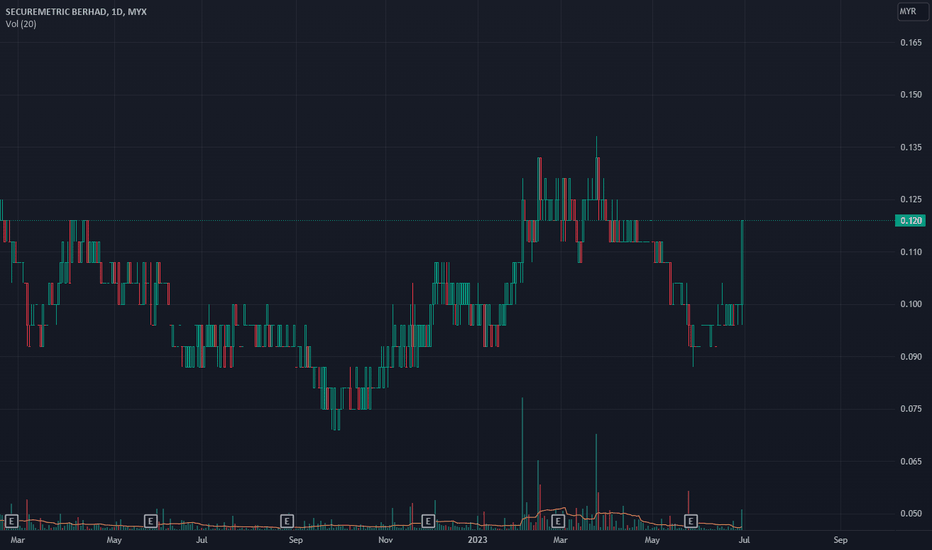932x550 pixels.
Task: Click the highlighted 0.120 current price tag
Action: point(910,221)
